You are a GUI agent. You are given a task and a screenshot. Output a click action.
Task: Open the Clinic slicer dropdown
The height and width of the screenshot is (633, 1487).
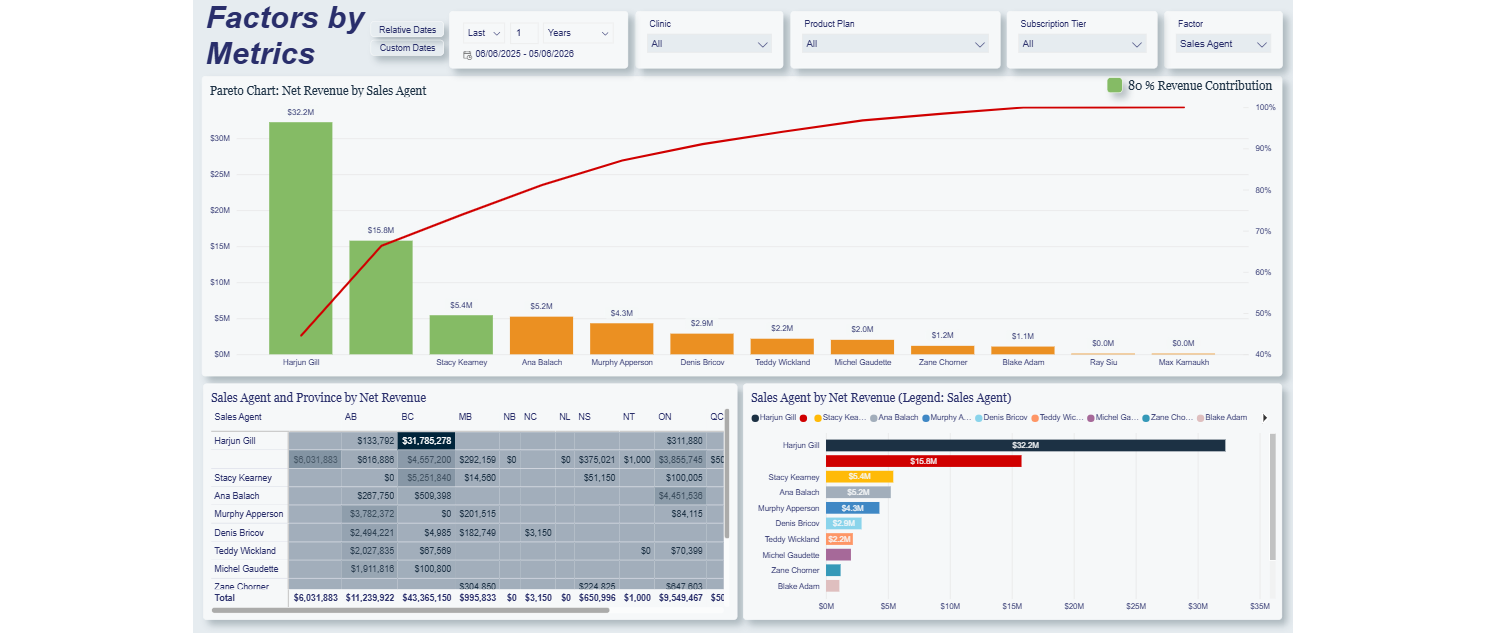pyautogui.click(x=709, y=44)
